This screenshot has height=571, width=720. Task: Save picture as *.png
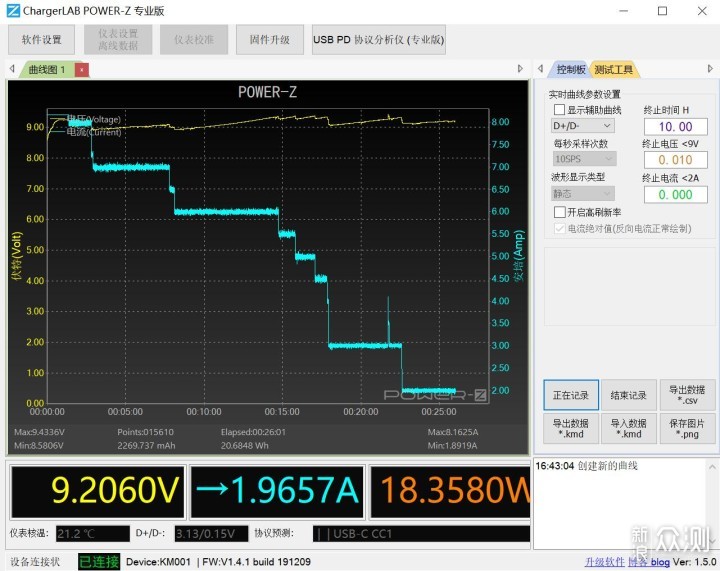687,429
